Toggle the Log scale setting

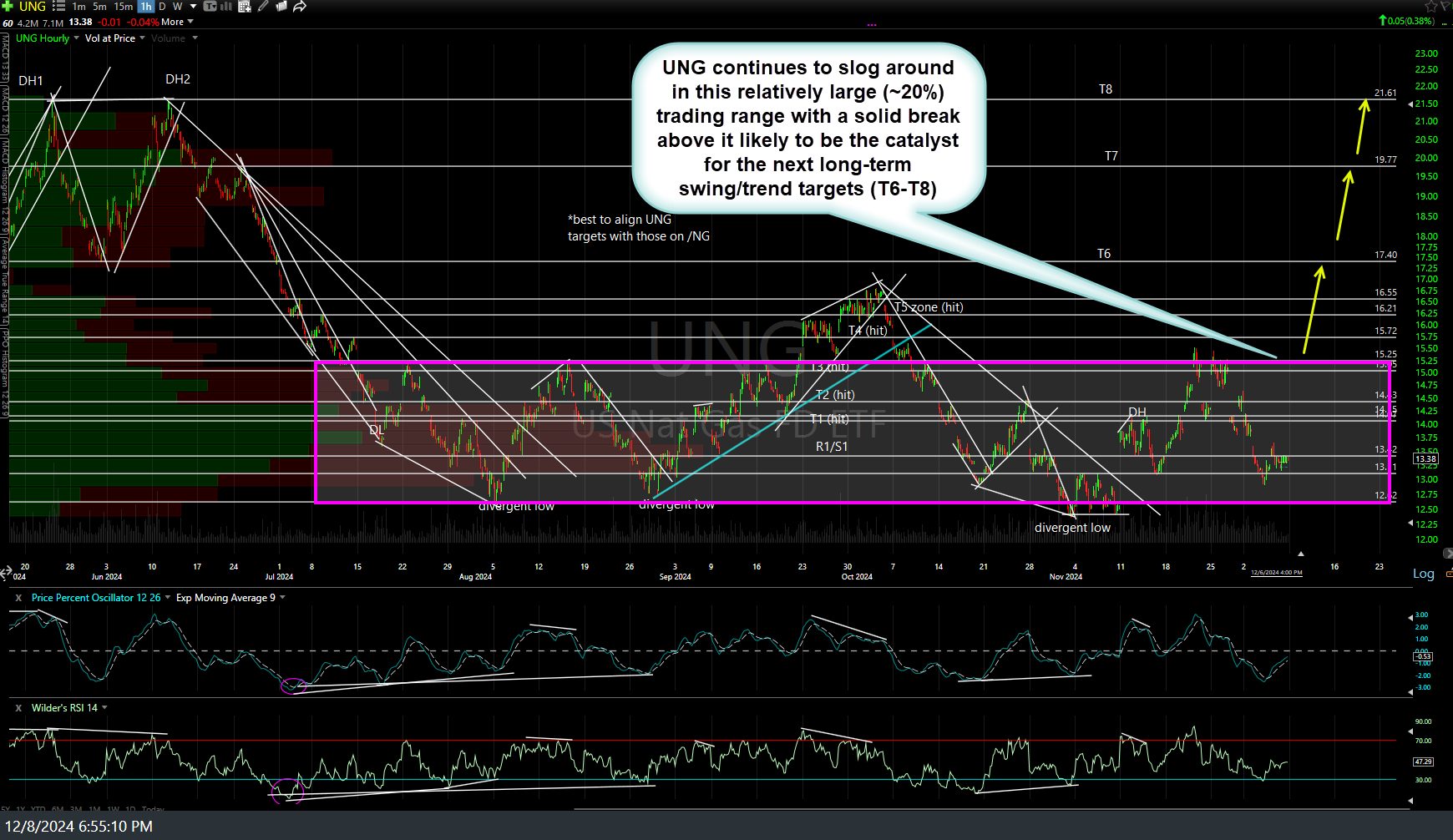1423,574
